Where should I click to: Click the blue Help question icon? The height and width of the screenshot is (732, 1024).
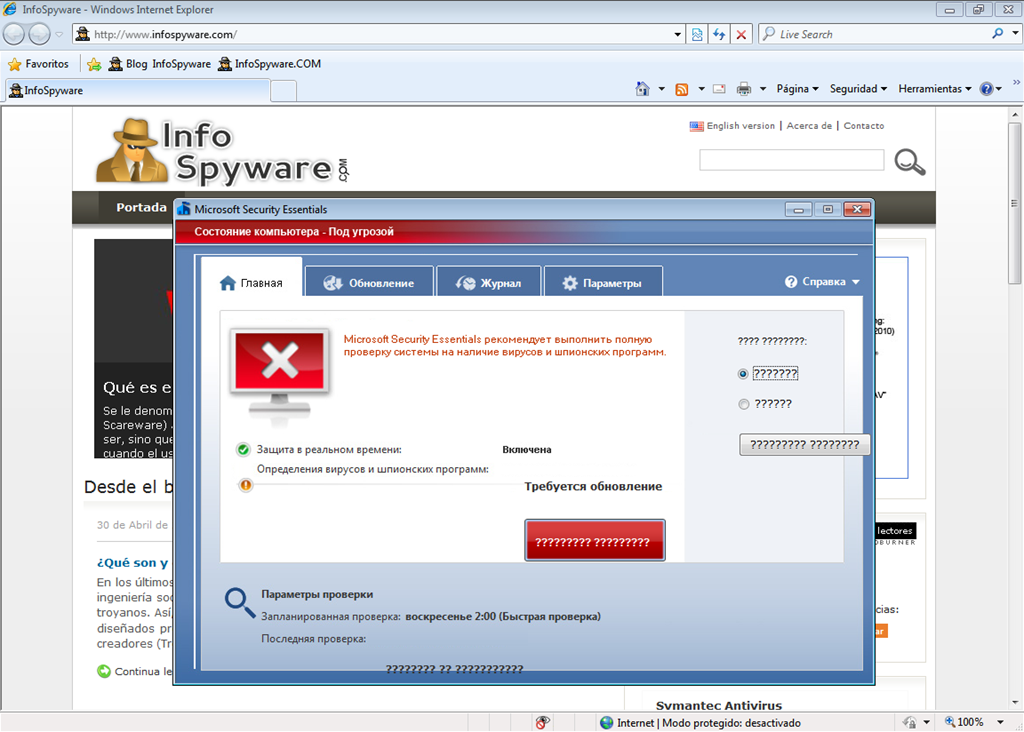tap(986, 89)
